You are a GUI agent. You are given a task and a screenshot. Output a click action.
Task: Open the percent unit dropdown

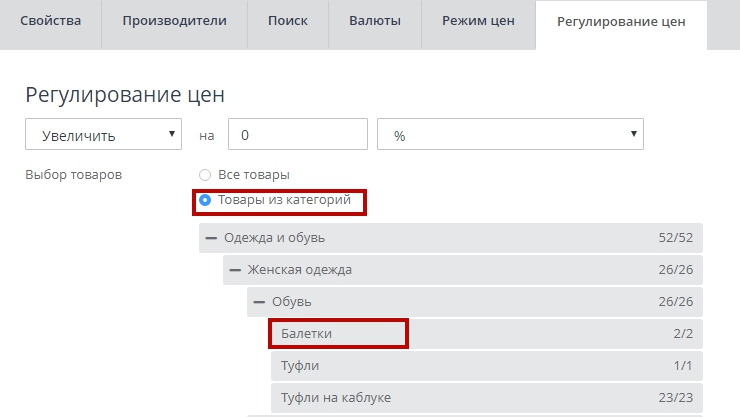[509, 135]
